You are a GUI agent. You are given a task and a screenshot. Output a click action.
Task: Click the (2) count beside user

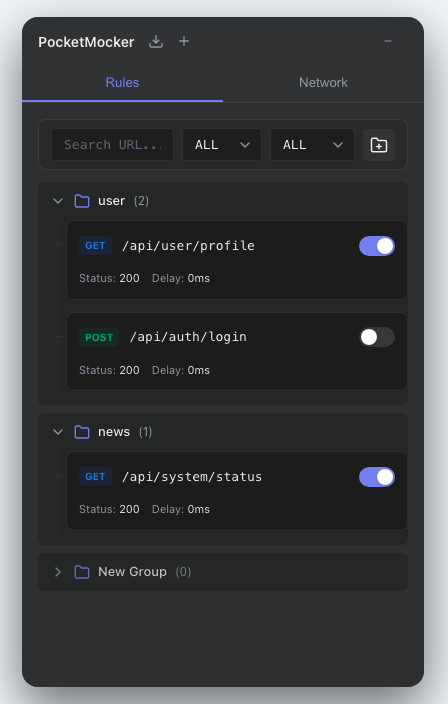click(141, 201)
